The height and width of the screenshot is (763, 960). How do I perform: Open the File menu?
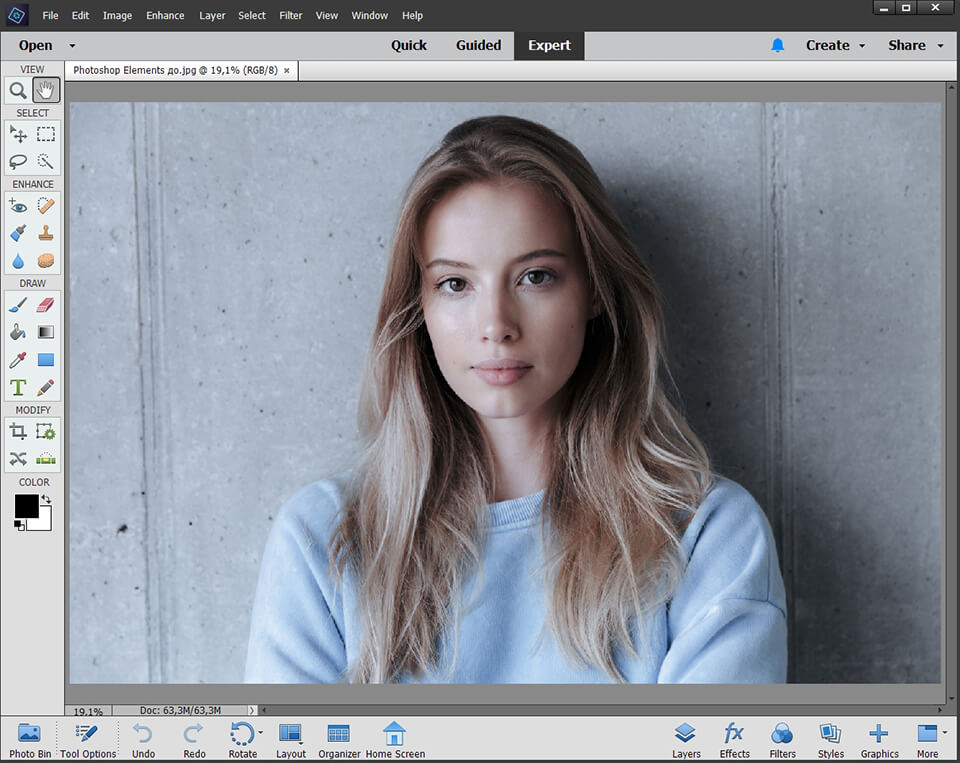tap(50, 15)
